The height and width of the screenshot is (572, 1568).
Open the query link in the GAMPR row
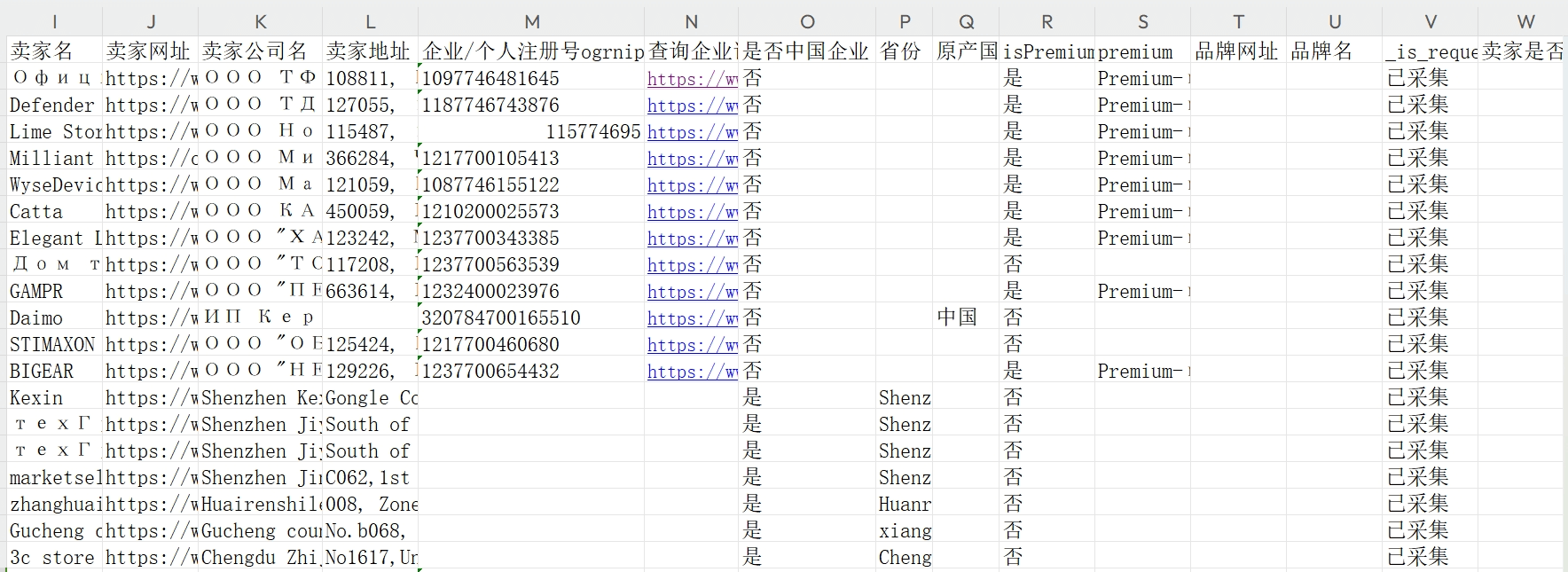tap(692, 292)
